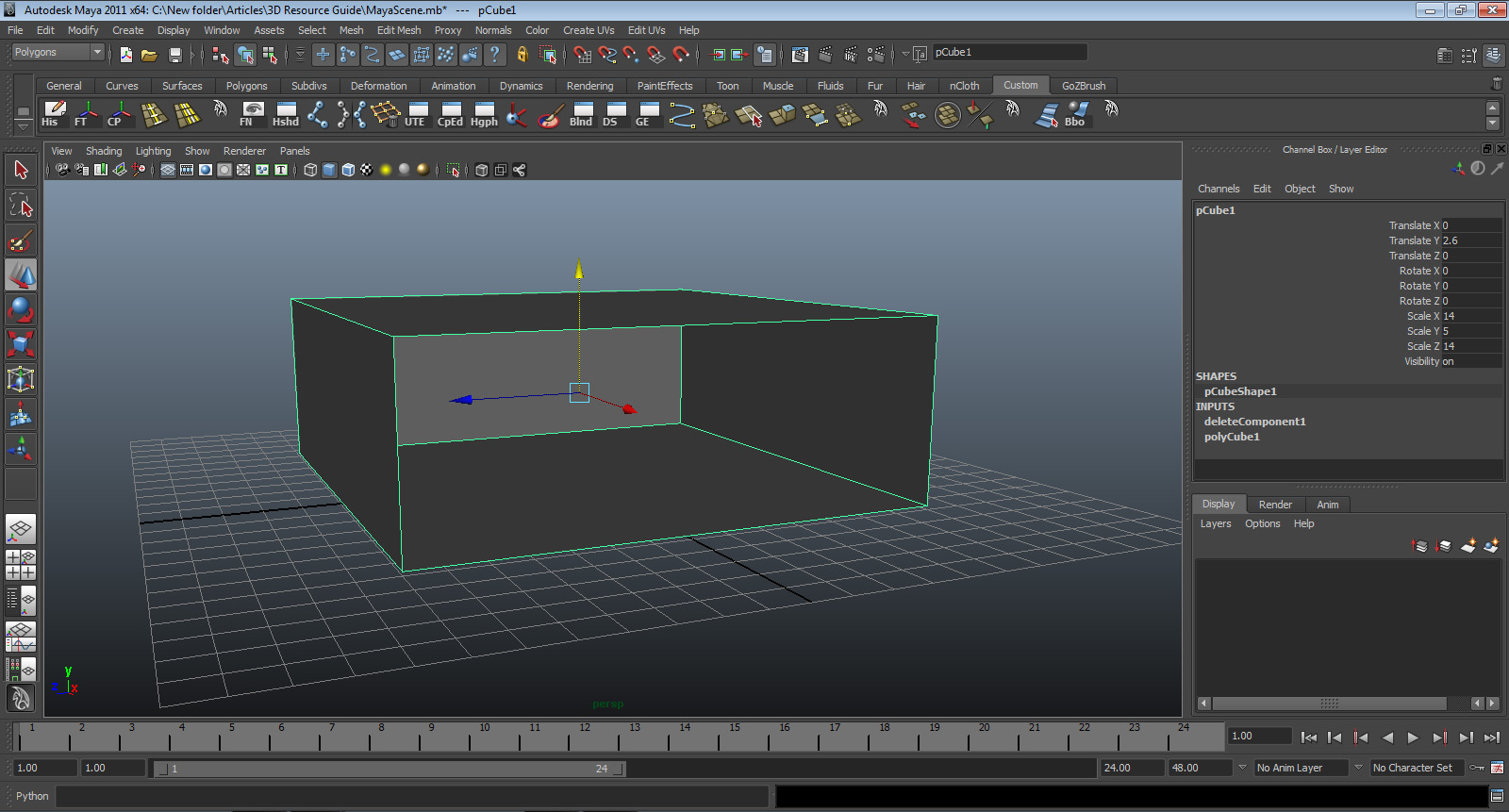The width and height of the screenshot is (1509, 812).
Task: Click the playback range slider bar
Action: tap(388, 769)
